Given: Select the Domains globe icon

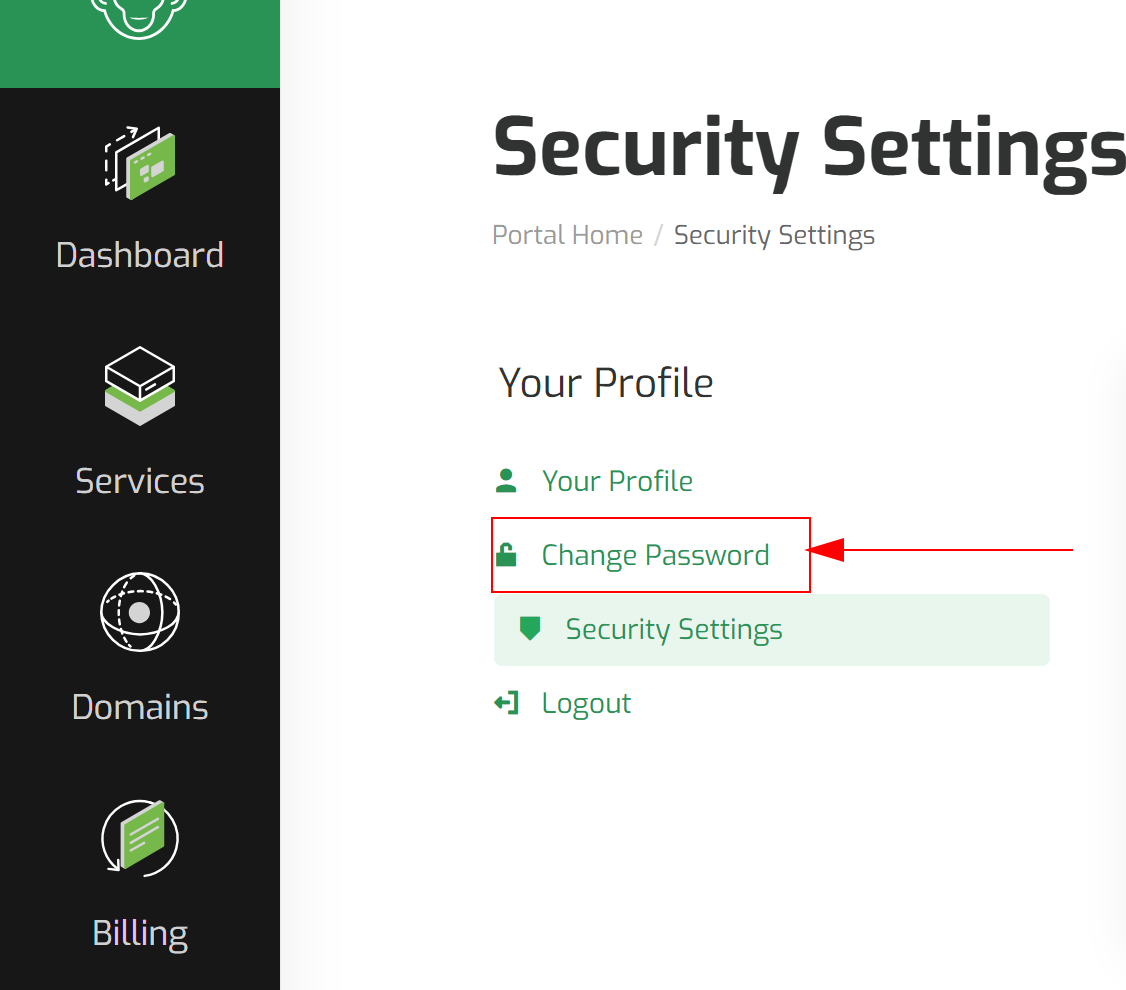Looking at the screenshot, I should point(140,612).
